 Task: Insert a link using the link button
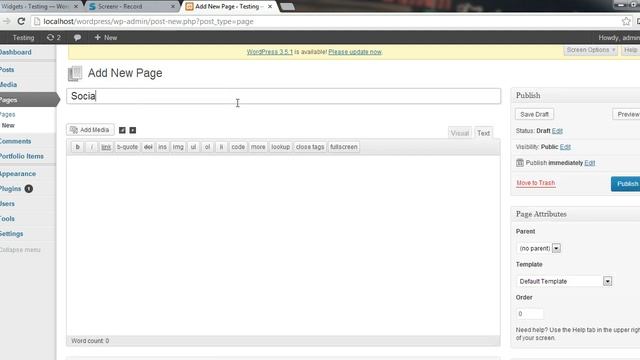106,147
